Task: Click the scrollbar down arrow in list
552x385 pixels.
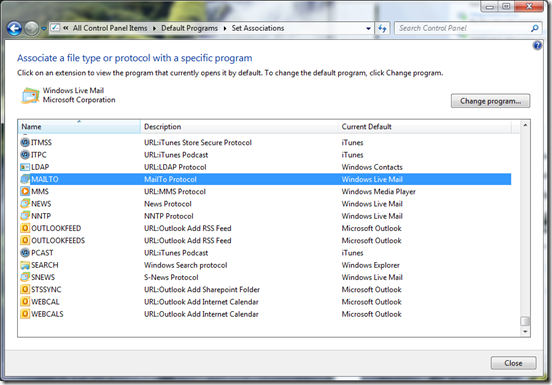Action: (525, 332)
